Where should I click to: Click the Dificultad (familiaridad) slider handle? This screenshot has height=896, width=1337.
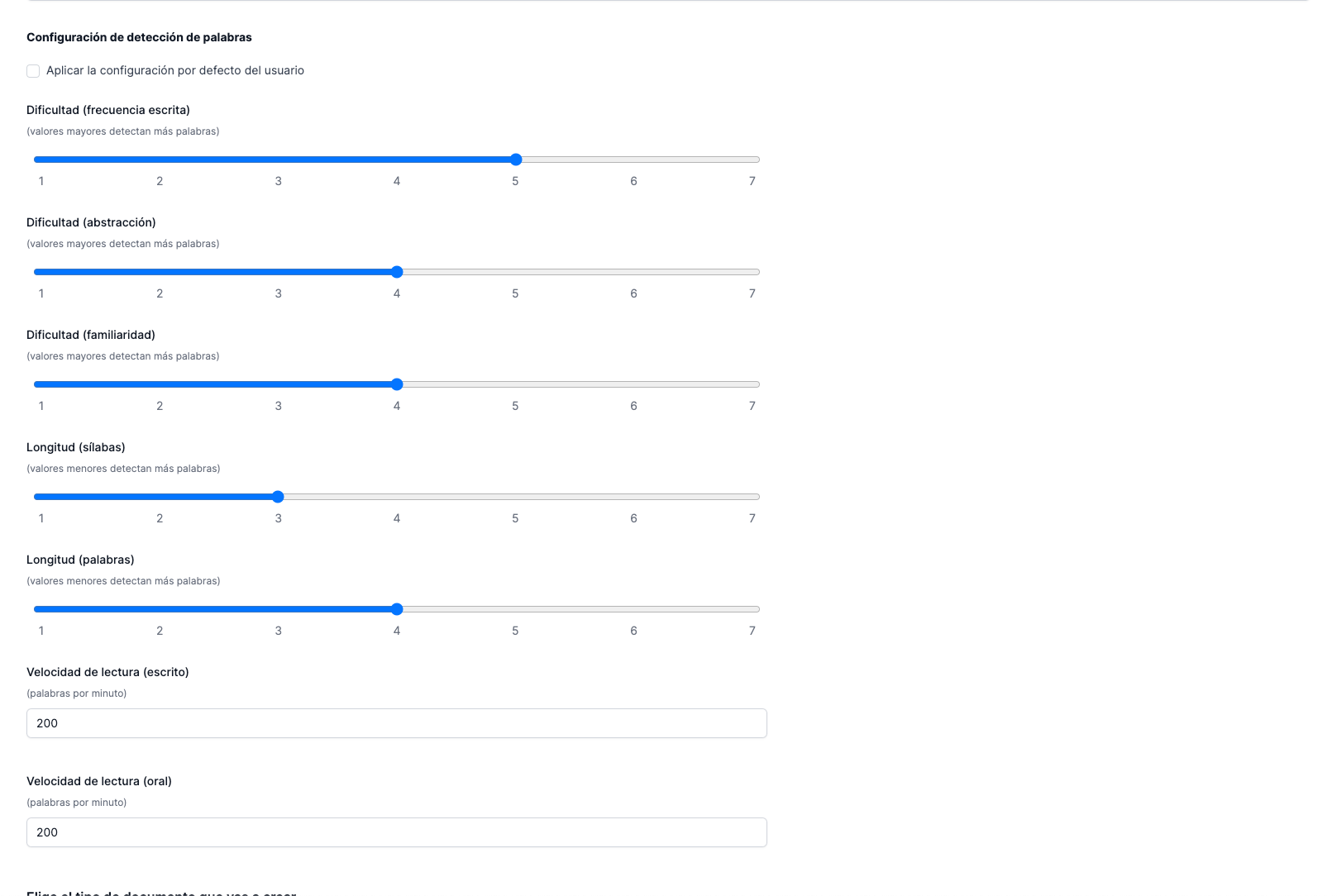(397, 384)
